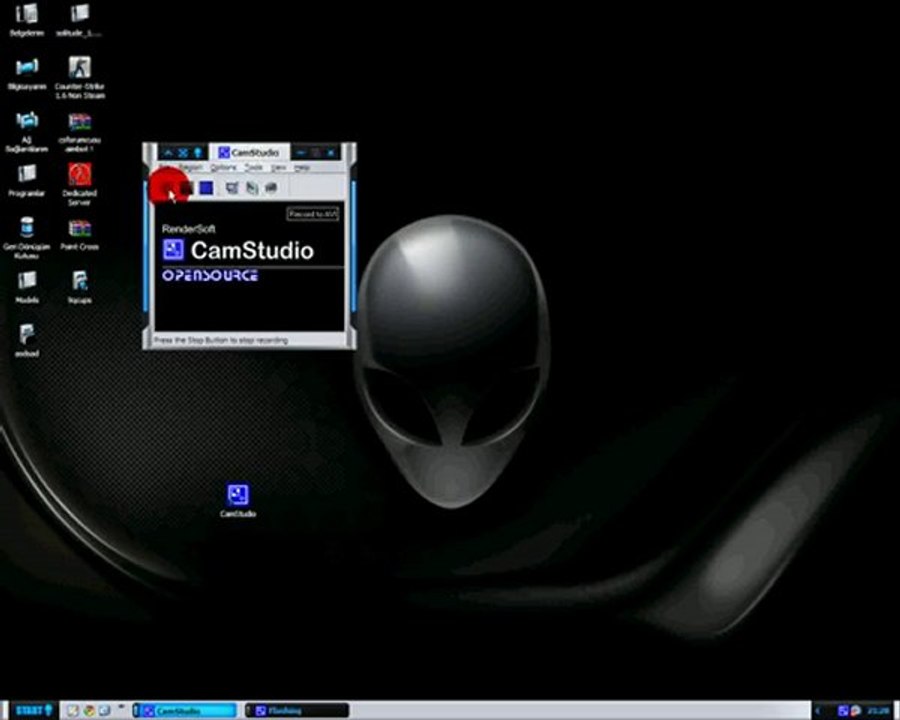Select the Dedicated Server desktop icon
The height and width of the screenshot is (720, 900).
(80, 175)
